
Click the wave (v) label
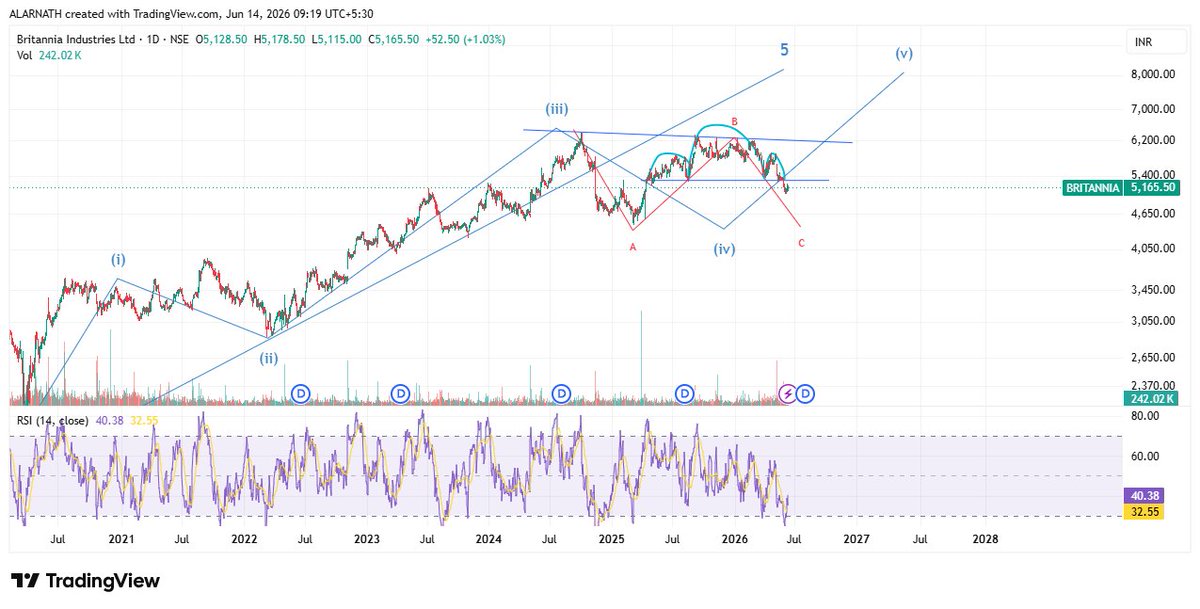point(903,53)
